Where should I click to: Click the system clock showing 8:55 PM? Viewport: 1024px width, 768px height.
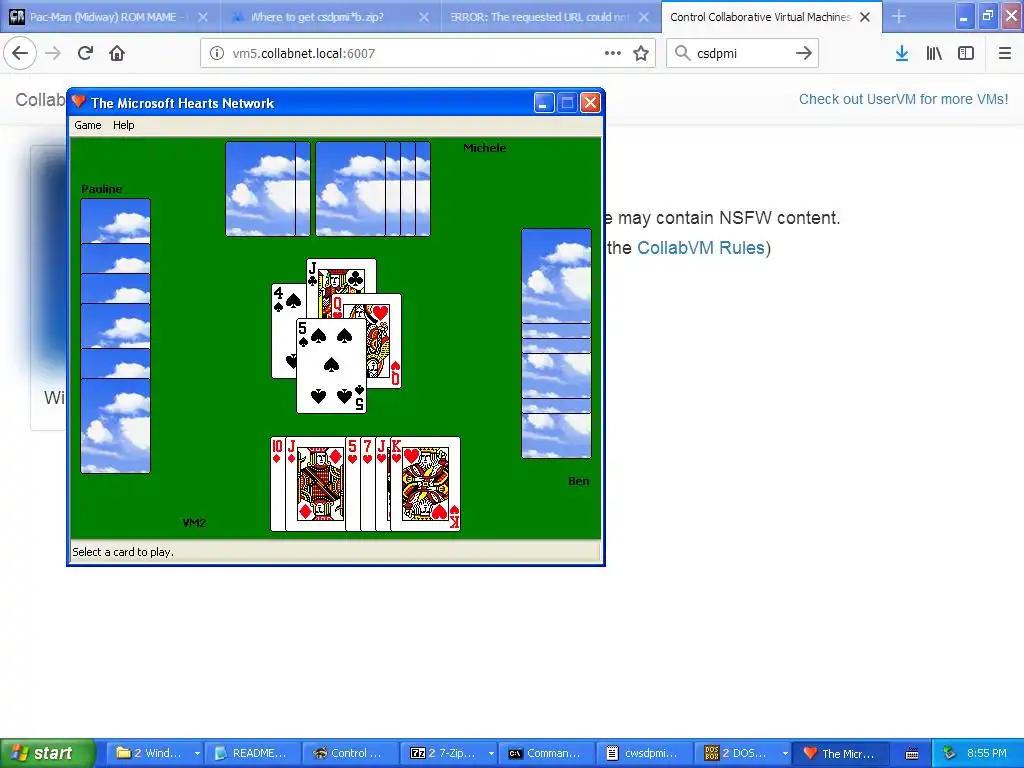[986, 753]
